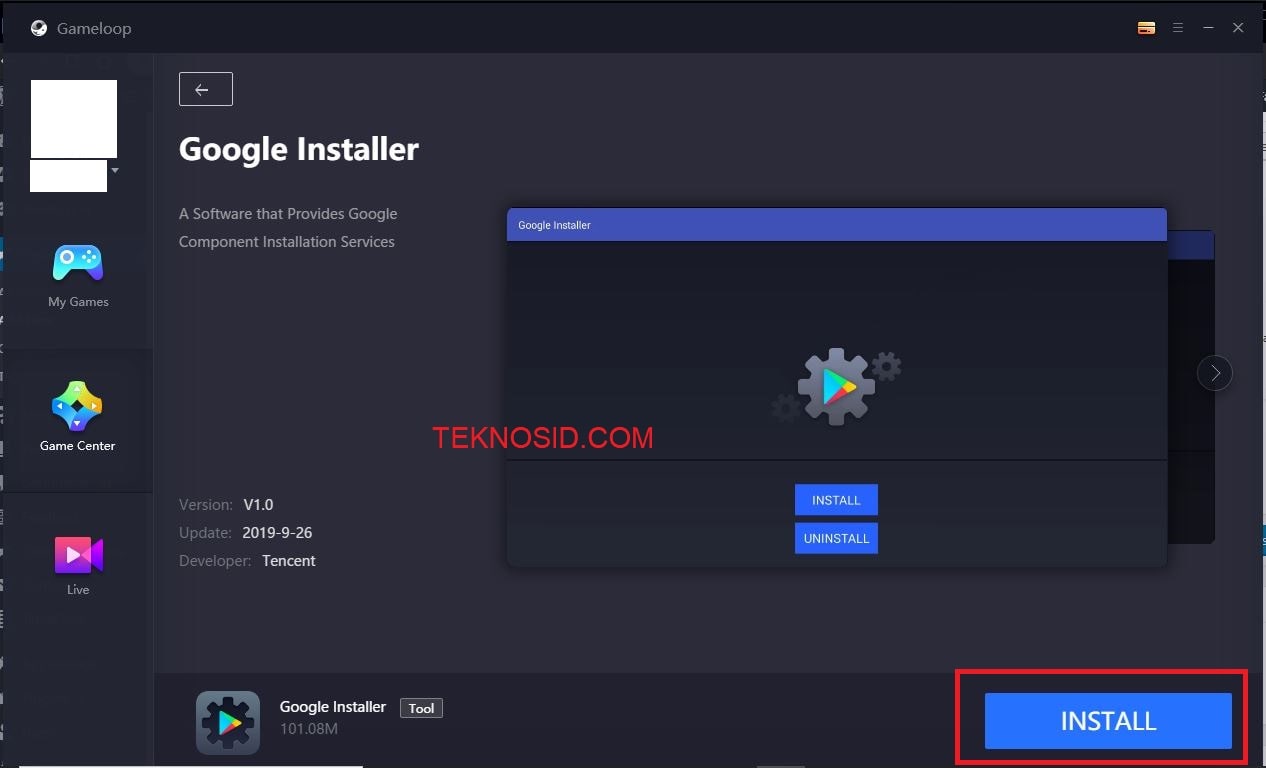This screenshot has height=768, width=1266.
Task: Click the large blue INSTALL button
Action: pos(1108,721)
